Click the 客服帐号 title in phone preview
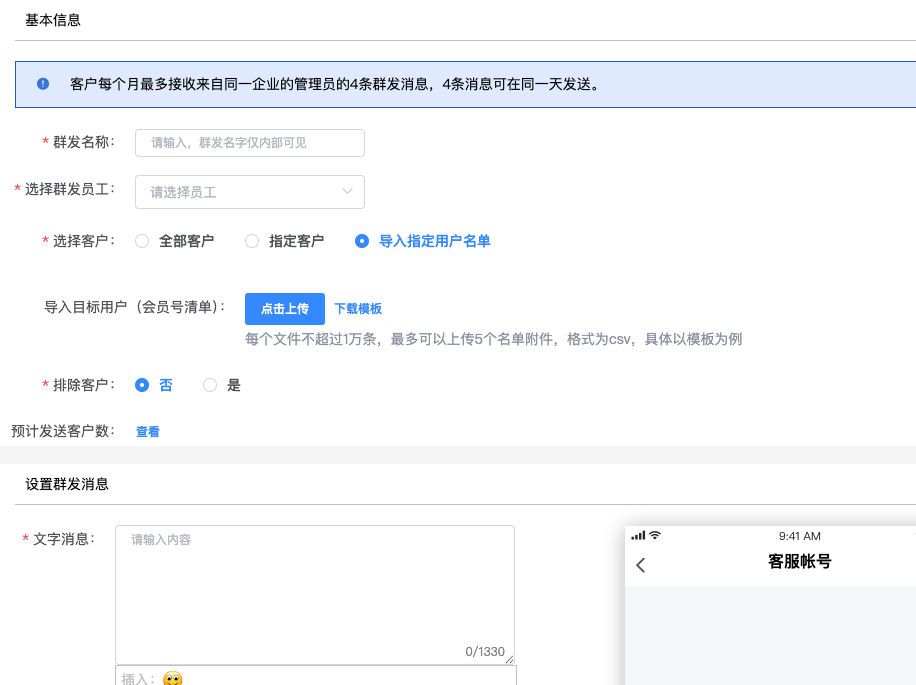Viewport: 916px width, 685px height. click(800, 562)
